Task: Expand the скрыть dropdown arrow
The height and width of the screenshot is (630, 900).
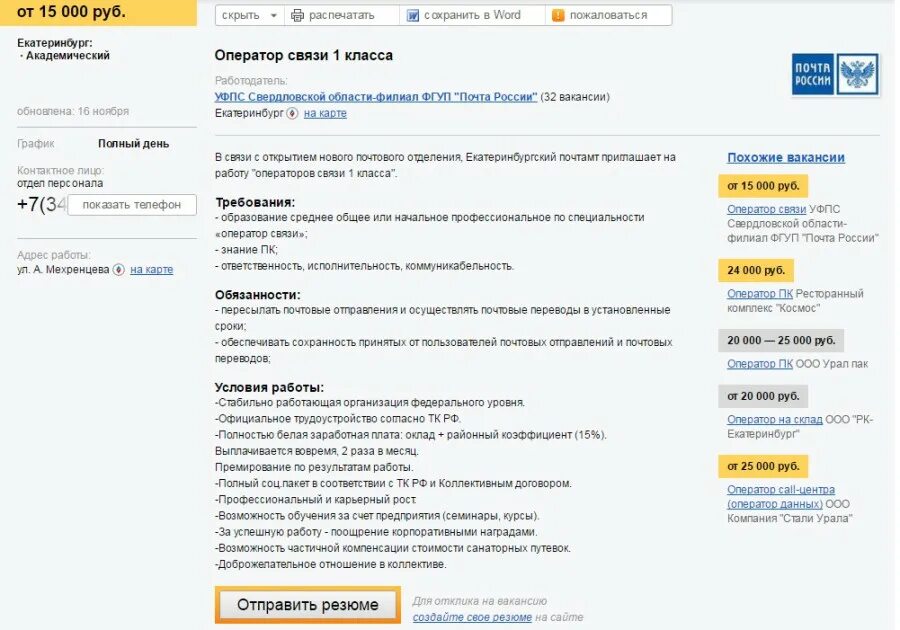Action: tap(274, 15)
